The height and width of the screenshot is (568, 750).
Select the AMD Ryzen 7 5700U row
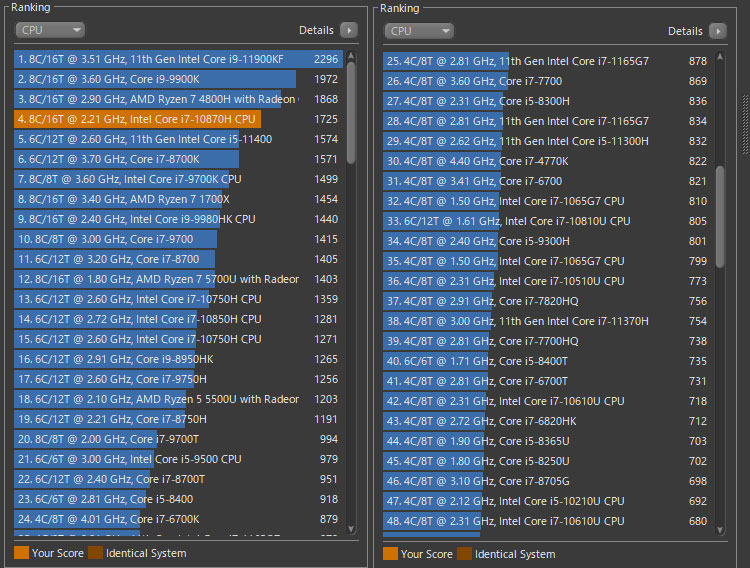pyautogui.click(x=178, y=279)
